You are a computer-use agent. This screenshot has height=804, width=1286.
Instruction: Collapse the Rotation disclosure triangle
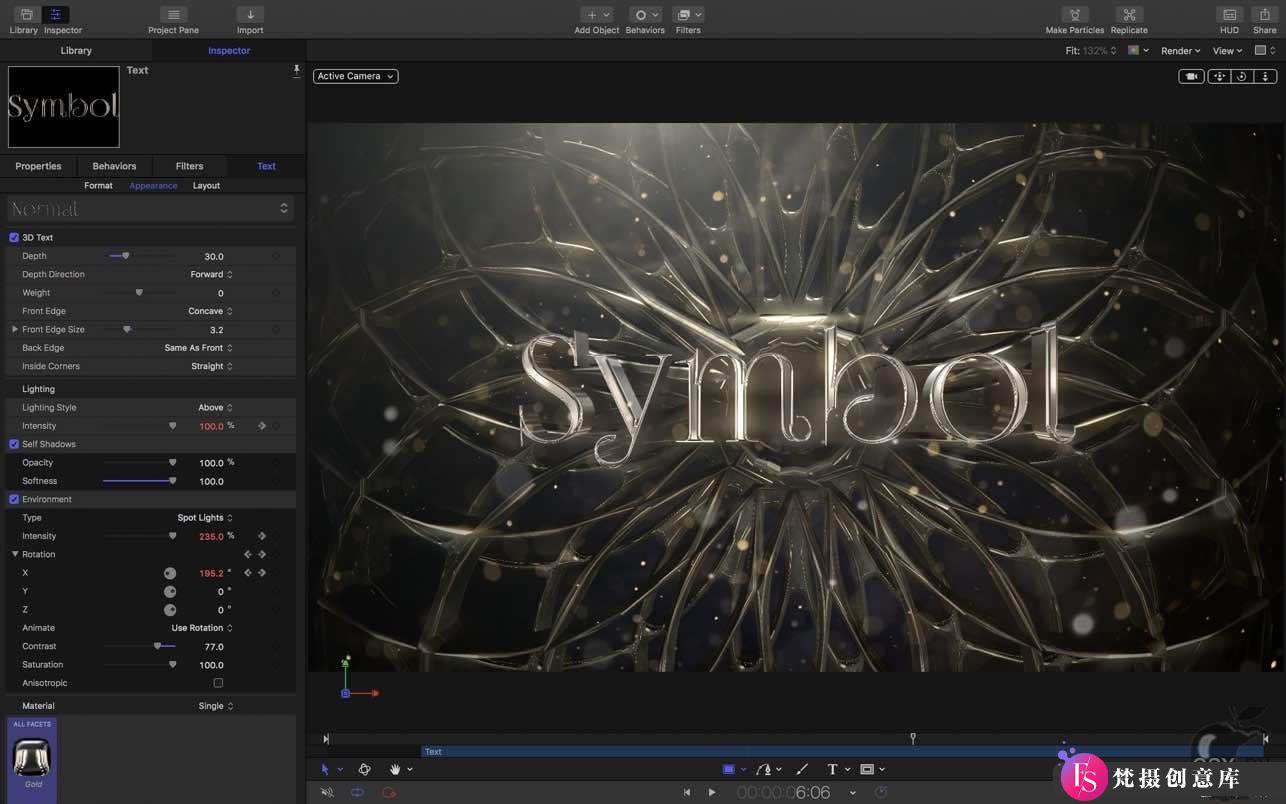(15, 554)
